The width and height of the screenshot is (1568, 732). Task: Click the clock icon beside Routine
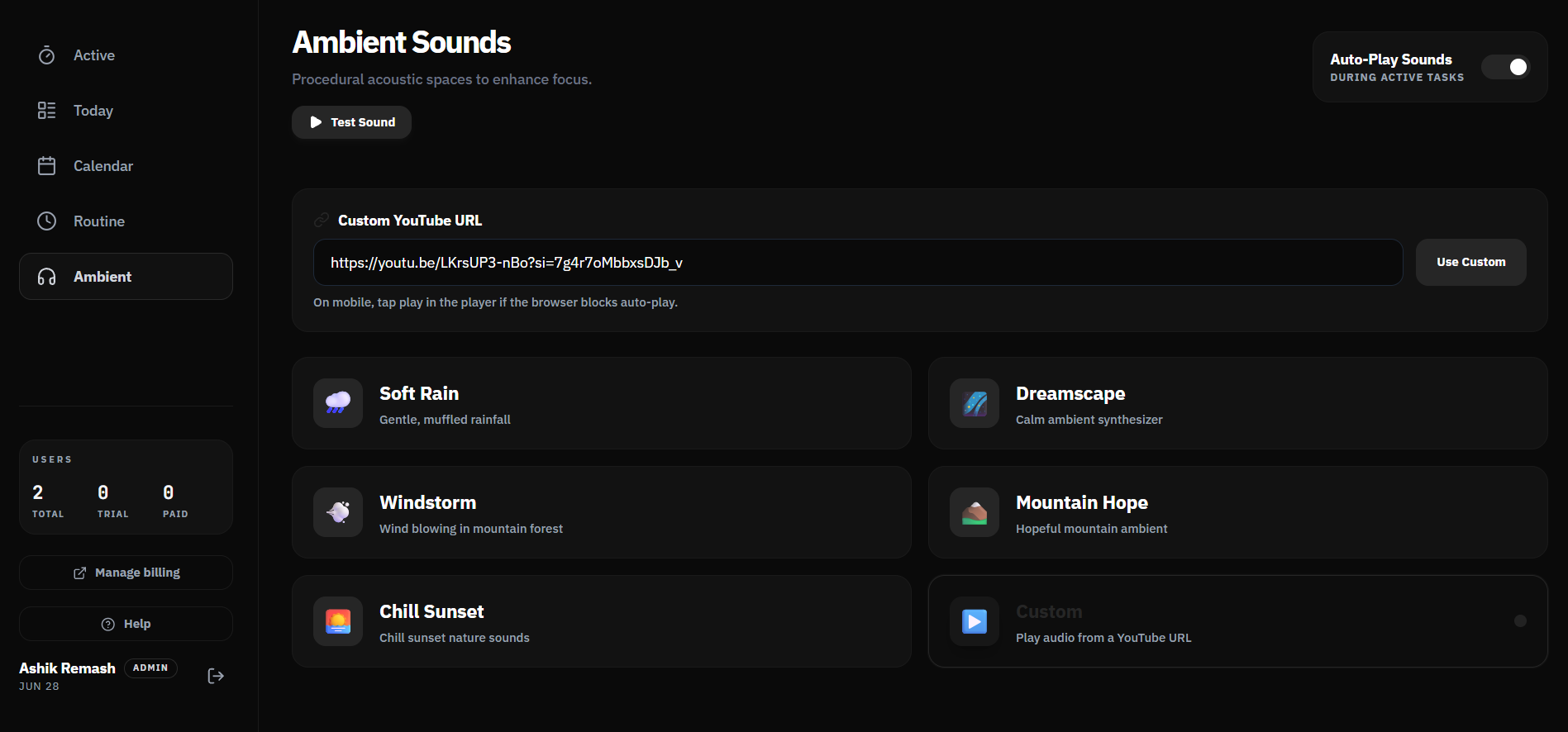coord(47,221)
